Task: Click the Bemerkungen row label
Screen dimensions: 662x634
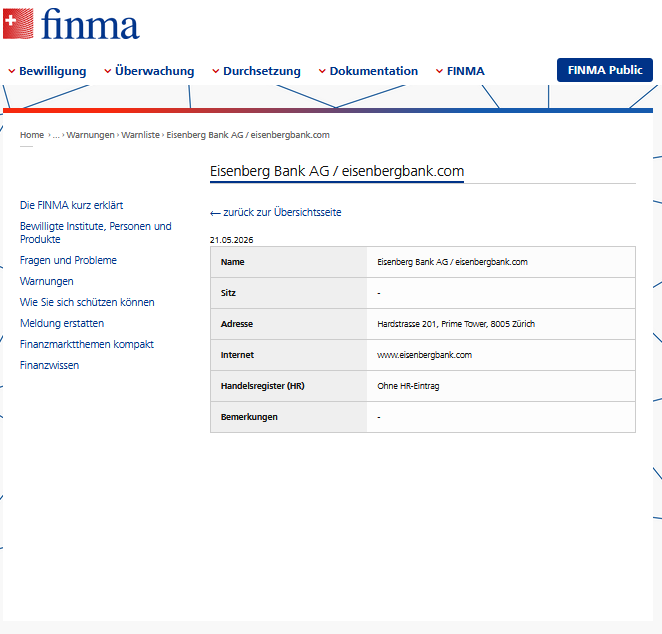Action: (x=249, y=417)
